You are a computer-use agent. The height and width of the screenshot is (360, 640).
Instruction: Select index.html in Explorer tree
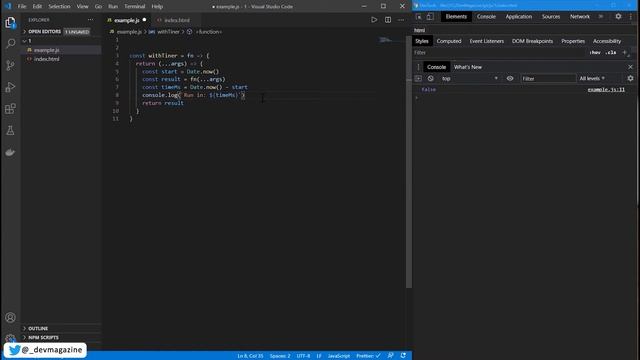(47, 59)
